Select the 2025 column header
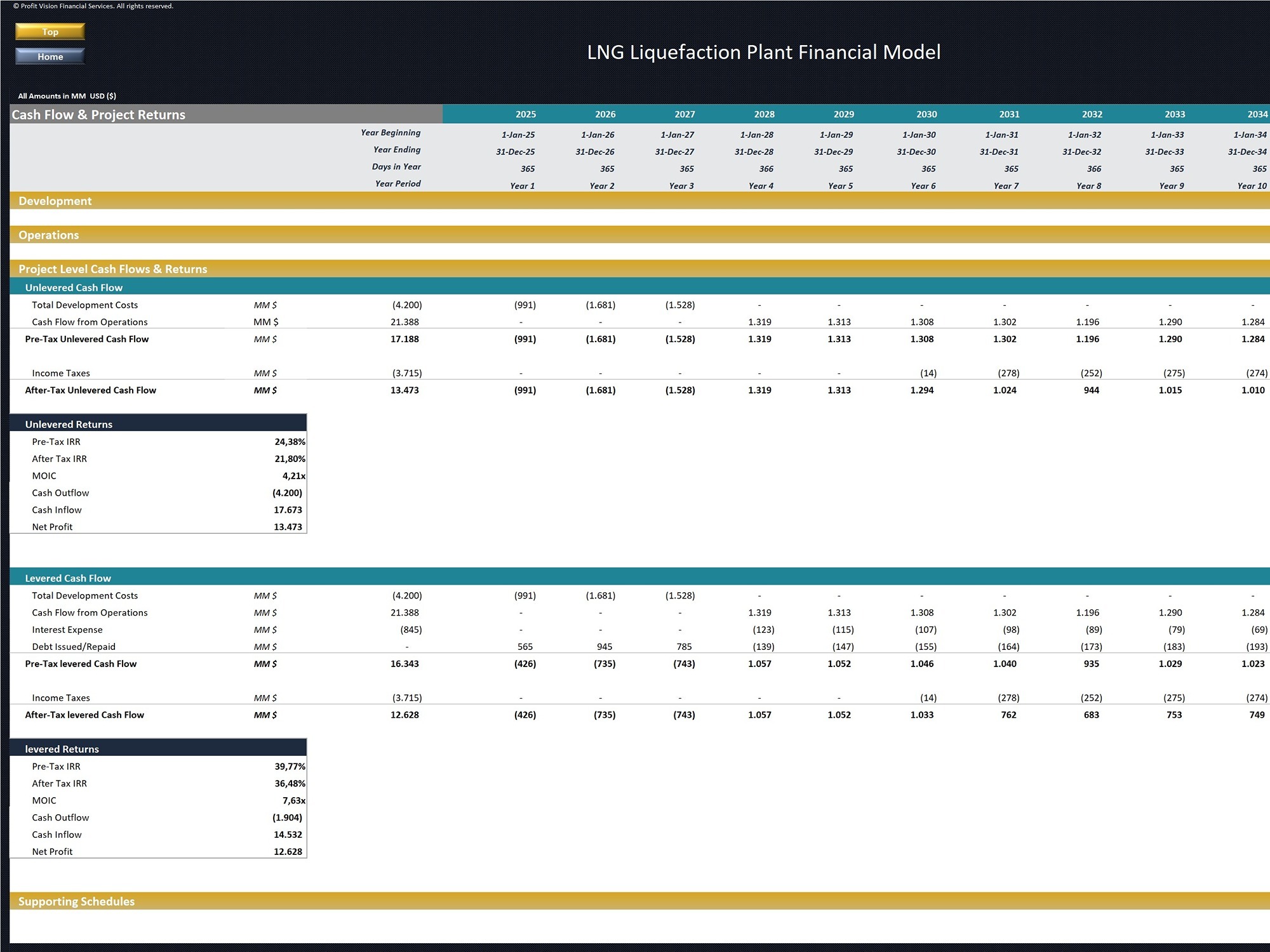Screen dimensions: 1270x952 point(525,114)
